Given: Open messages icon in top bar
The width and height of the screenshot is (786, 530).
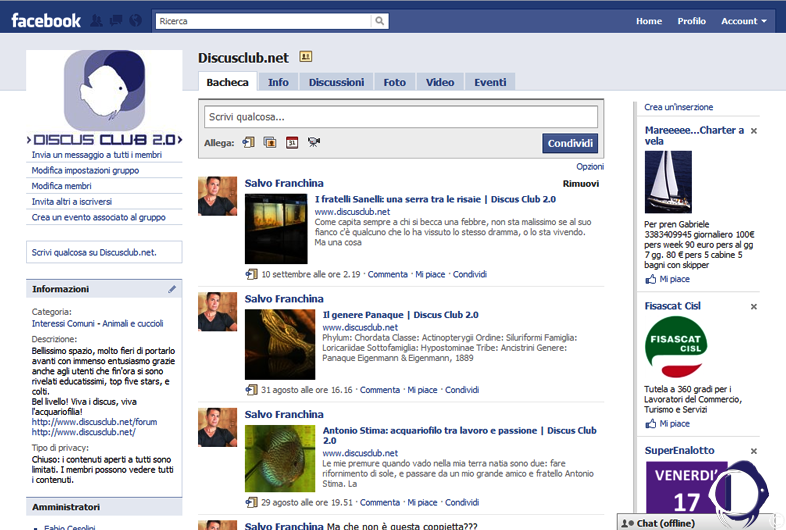Looking at the screenshot, I should (116, 21).
